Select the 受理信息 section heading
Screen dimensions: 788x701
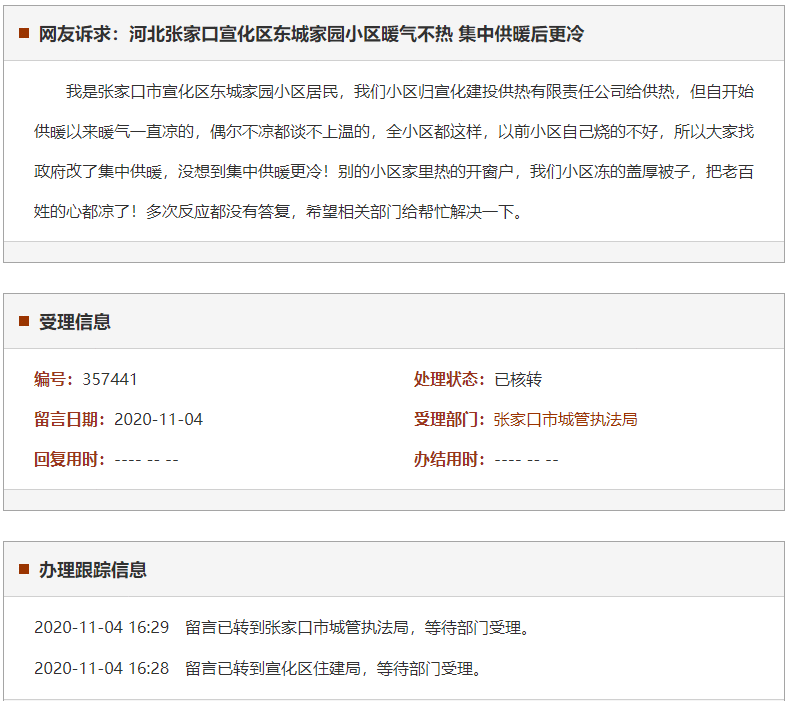point(75,322)
